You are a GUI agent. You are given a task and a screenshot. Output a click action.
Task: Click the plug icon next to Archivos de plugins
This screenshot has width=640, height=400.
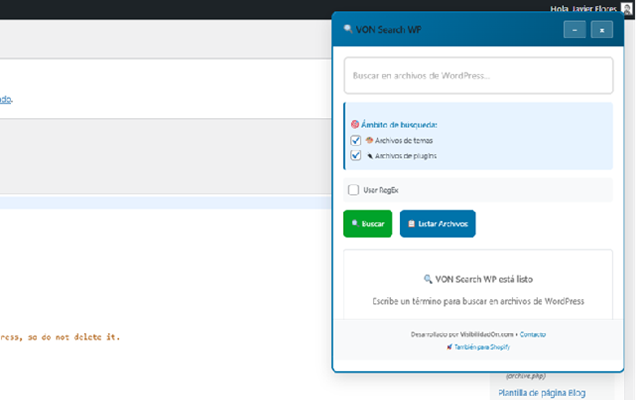tap(369, 156)
